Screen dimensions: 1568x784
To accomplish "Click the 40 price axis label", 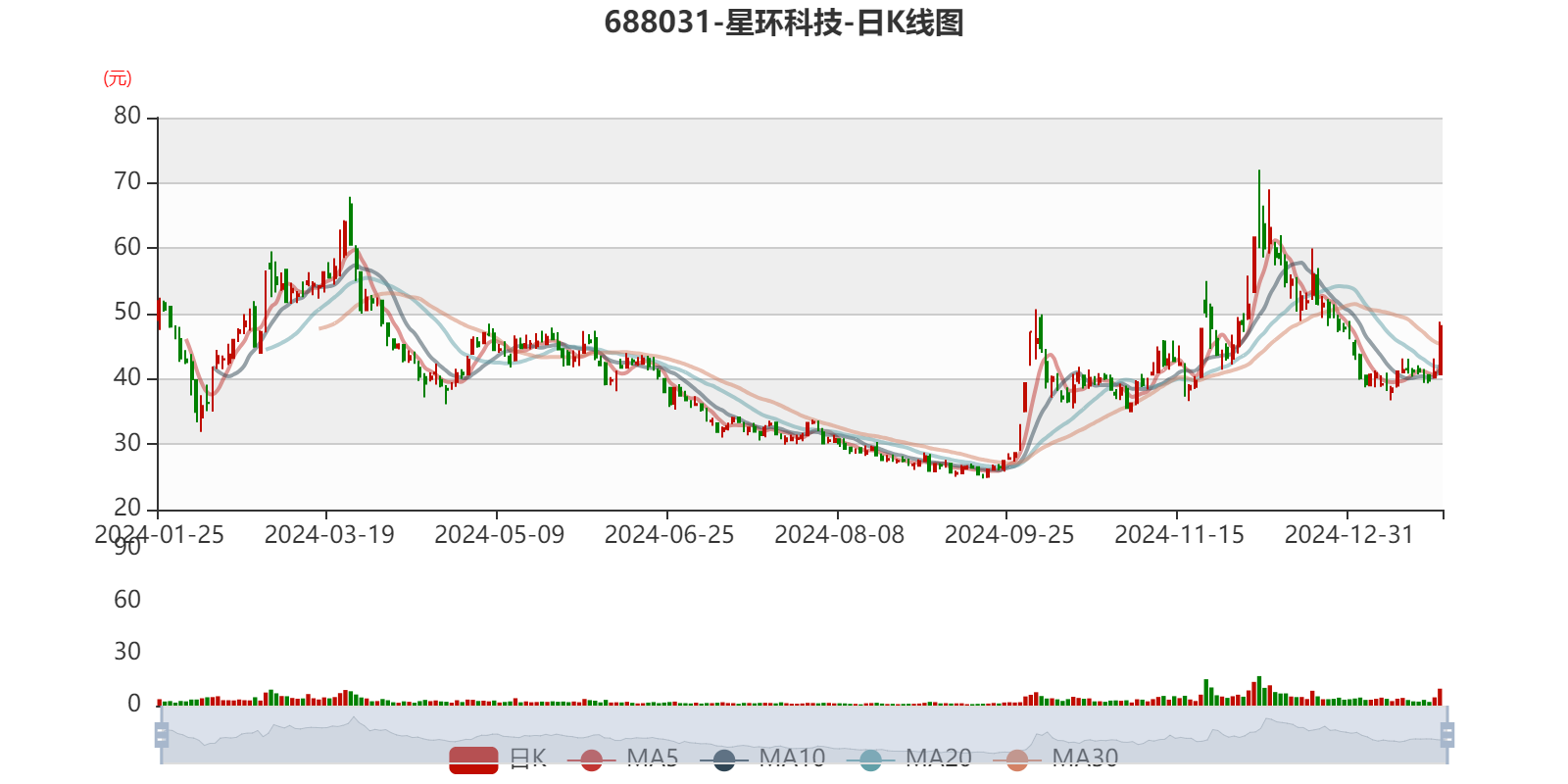I will point(127,377).
